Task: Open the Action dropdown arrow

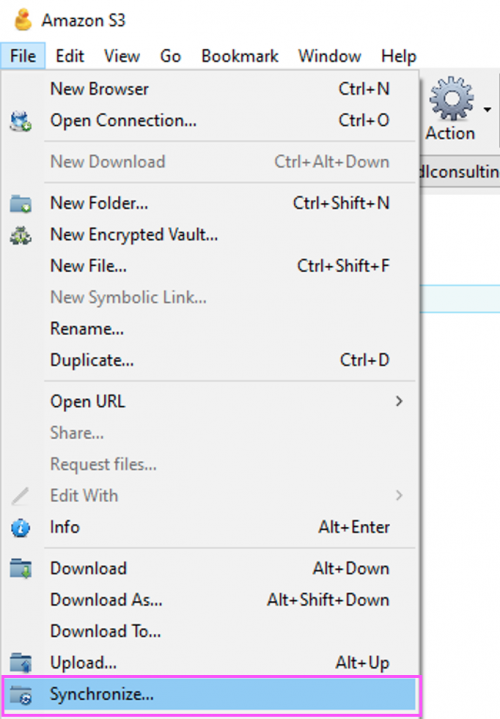Action: (x=488, y=109)
